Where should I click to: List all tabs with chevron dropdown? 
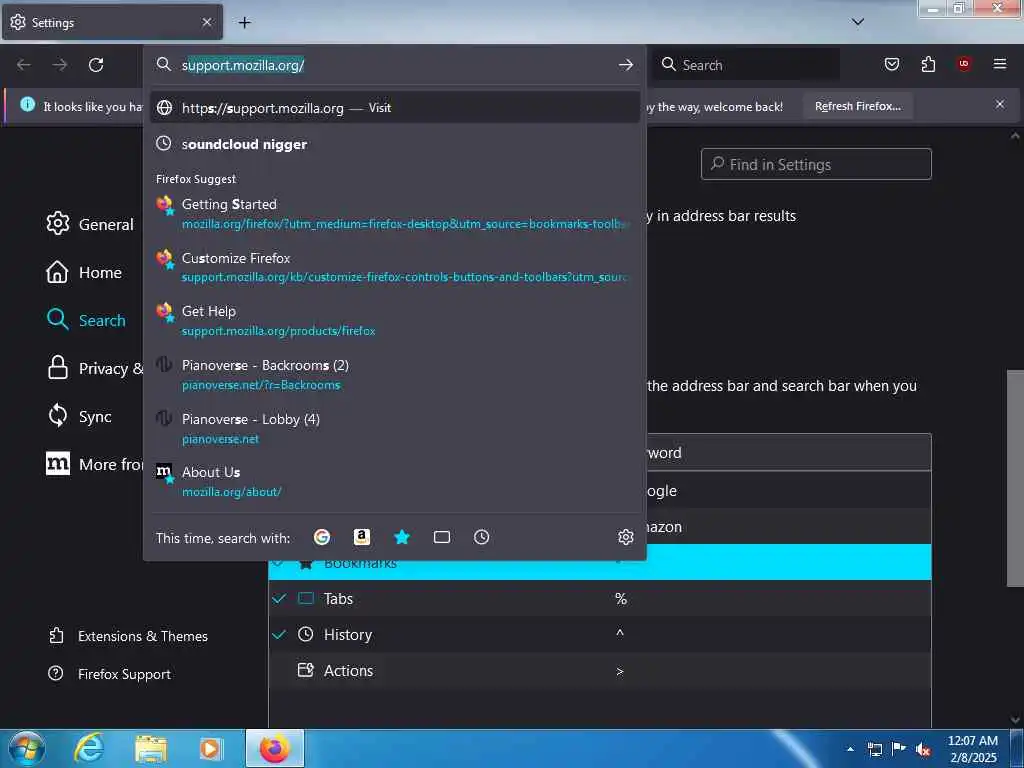[857, 22]
